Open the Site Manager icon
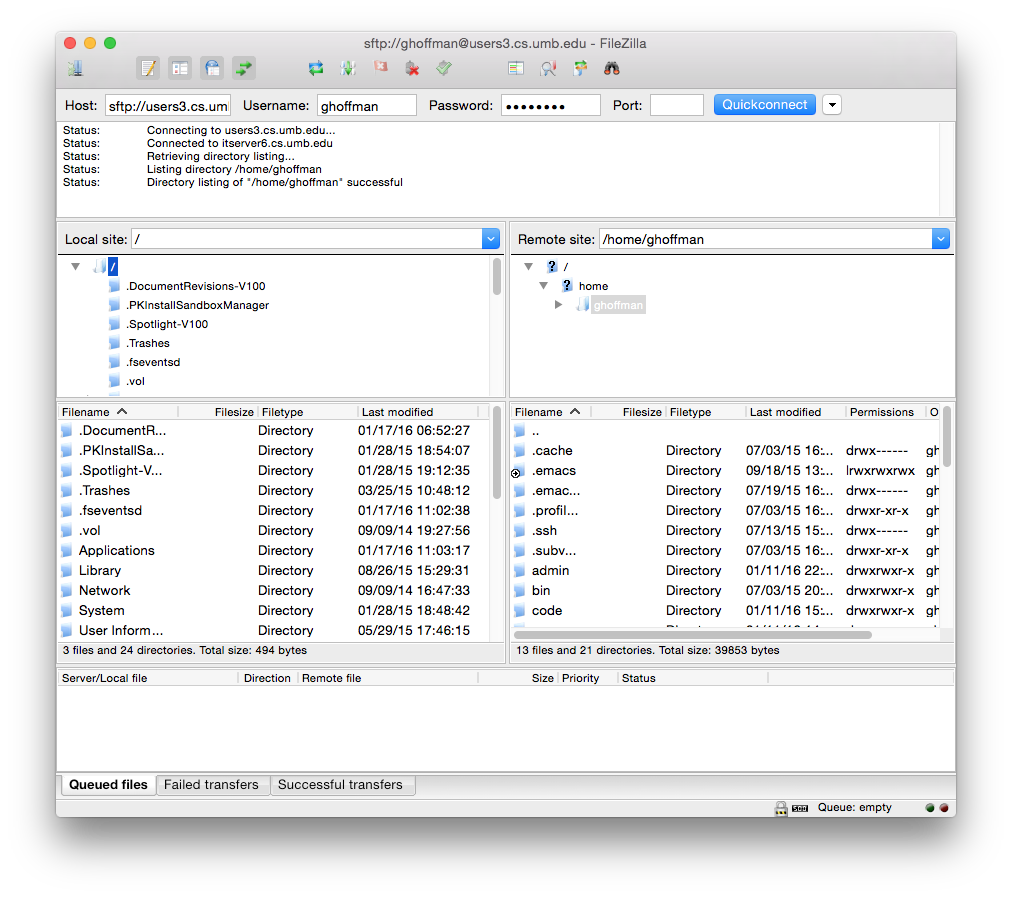 coord(76,68)
